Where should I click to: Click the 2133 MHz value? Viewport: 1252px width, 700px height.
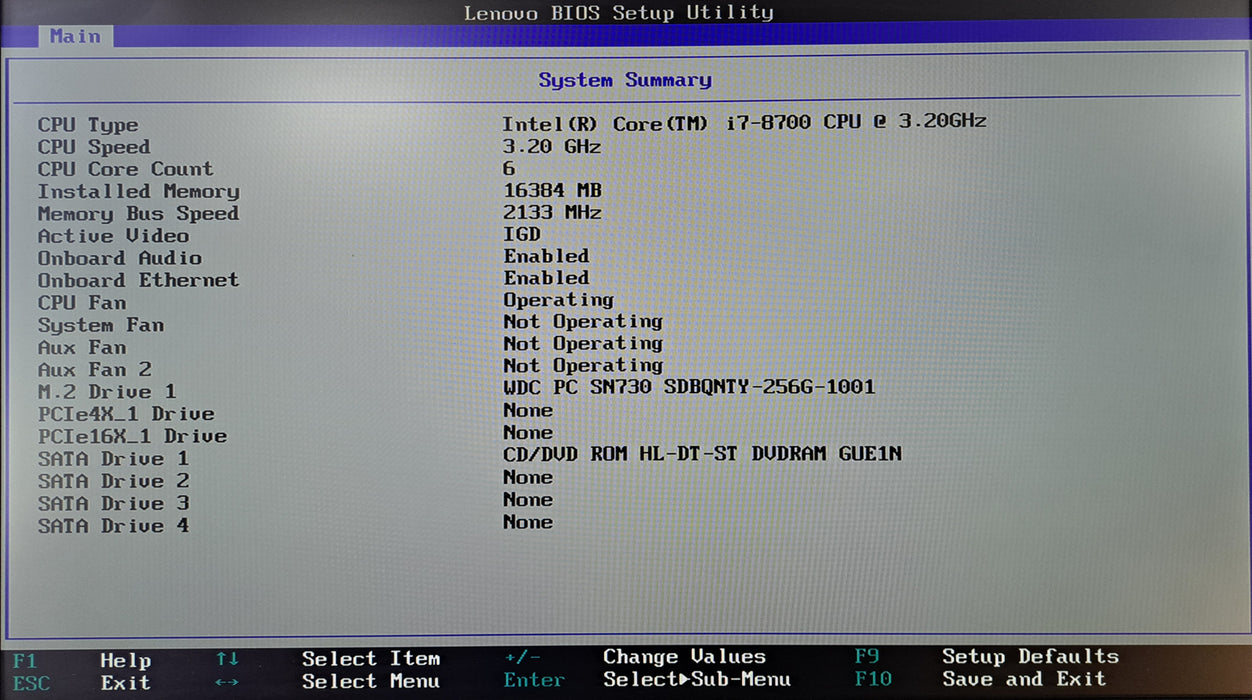552,212
